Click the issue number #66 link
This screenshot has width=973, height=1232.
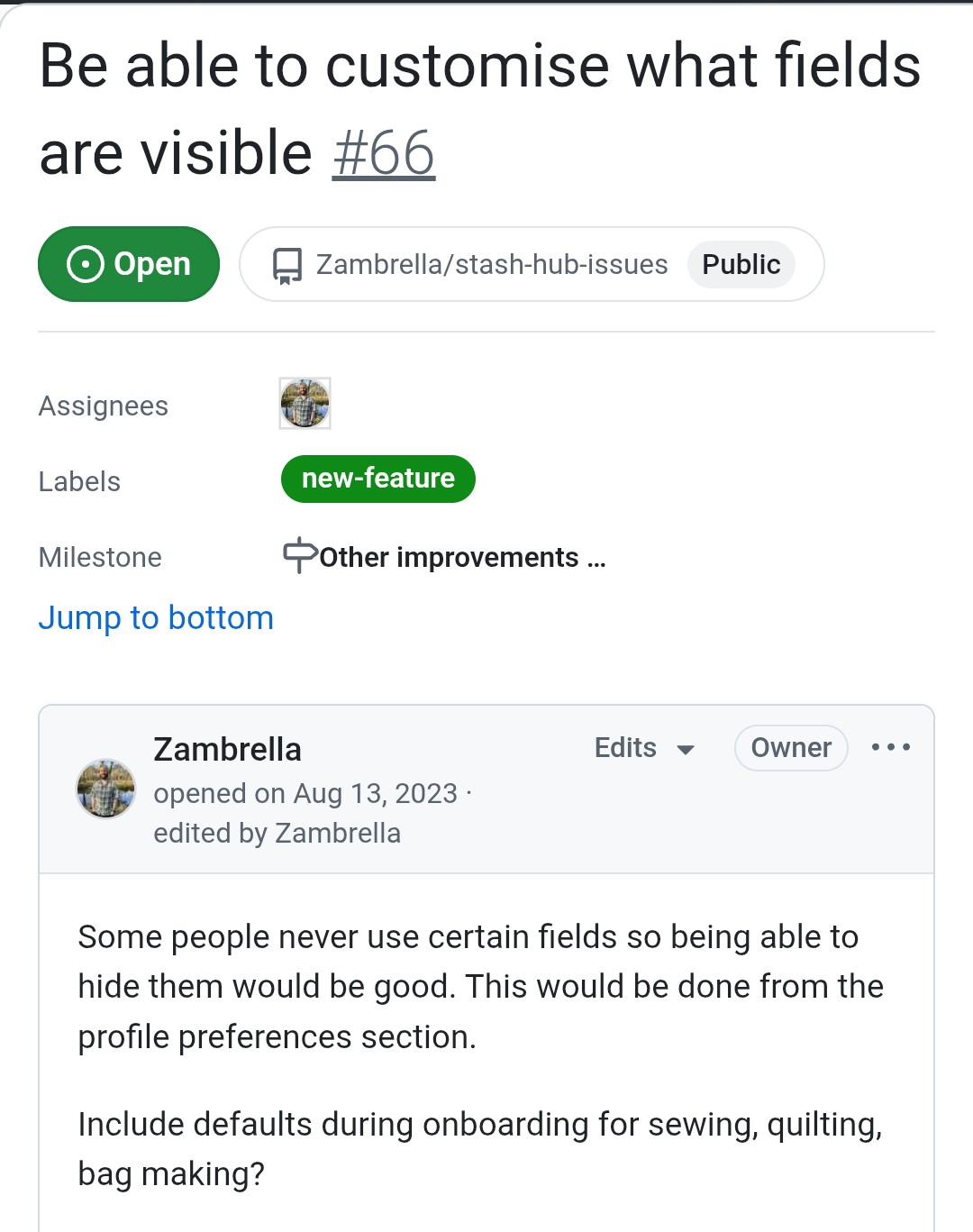click(x=384, y=153)
